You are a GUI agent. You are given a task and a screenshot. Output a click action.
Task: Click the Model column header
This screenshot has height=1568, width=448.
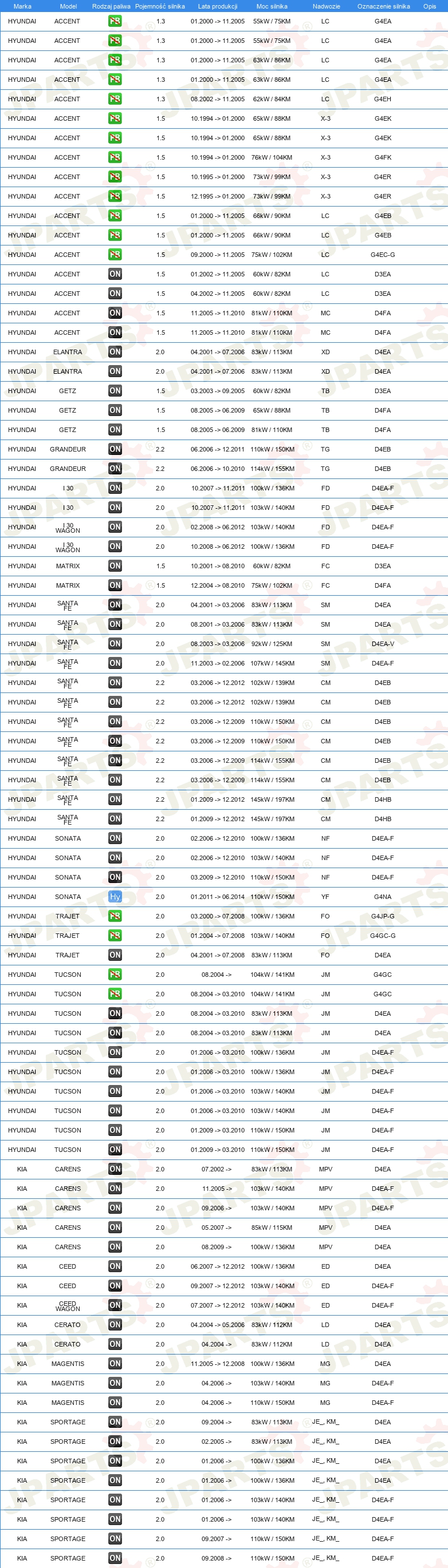[68, 6]
